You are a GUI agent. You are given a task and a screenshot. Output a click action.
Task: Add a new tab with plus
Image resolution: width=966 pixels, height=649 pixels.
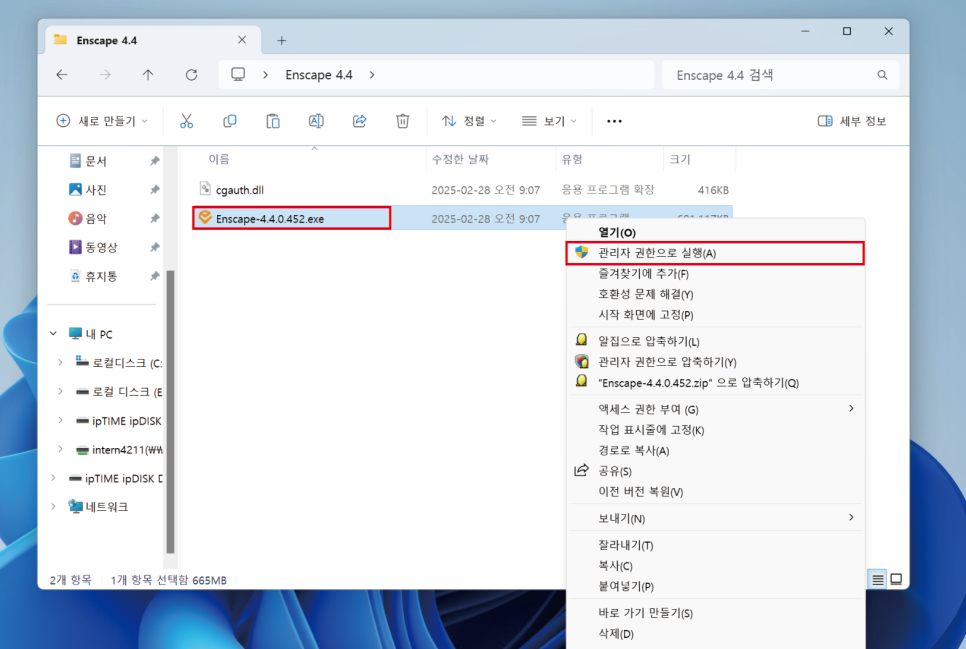[x=282, y=41]
